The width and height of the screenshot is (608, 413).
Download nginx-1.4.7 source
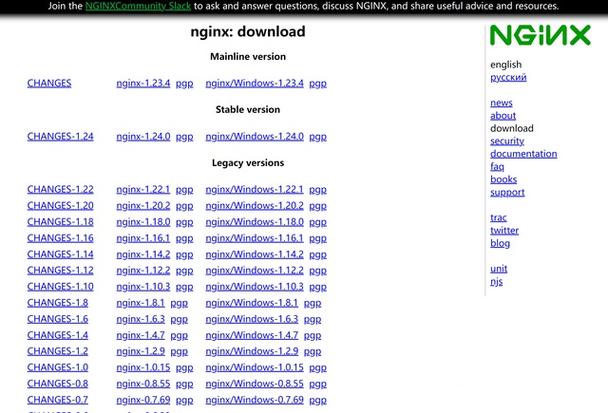tap(140, 335)
